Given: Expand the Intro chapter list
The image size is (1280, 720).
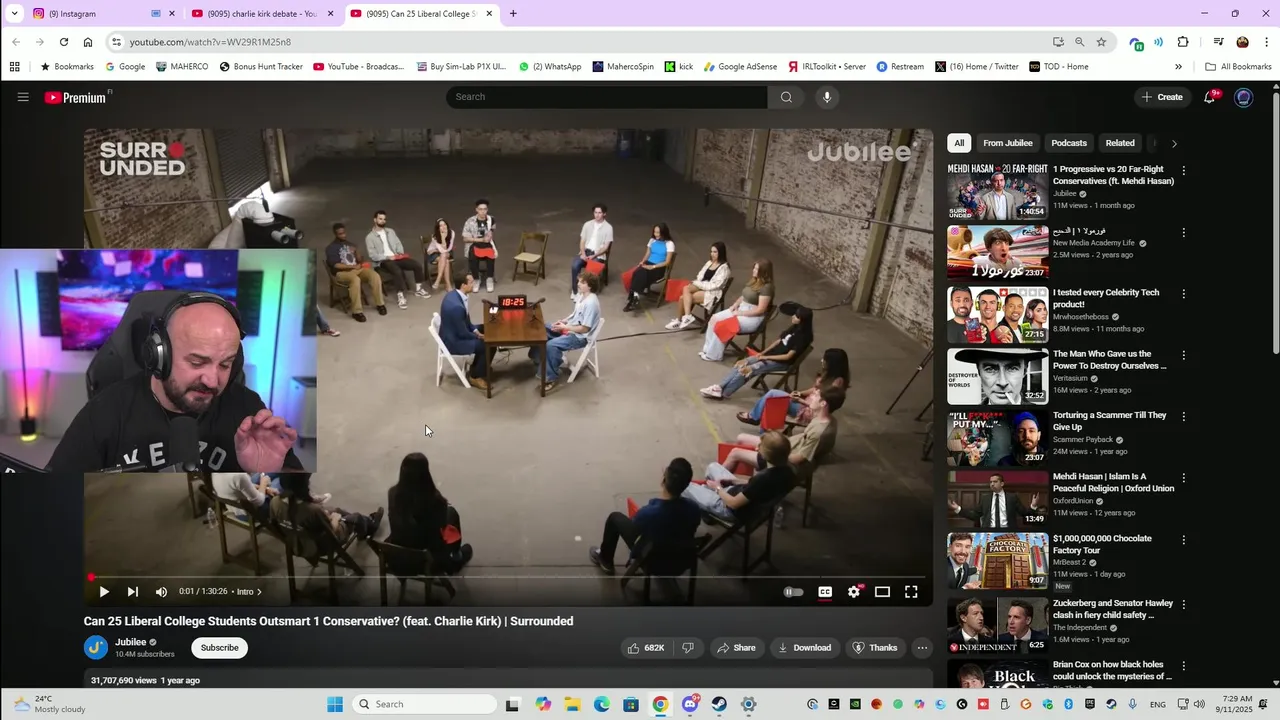Looking at the screenshot, I should (x=249, y=592).
